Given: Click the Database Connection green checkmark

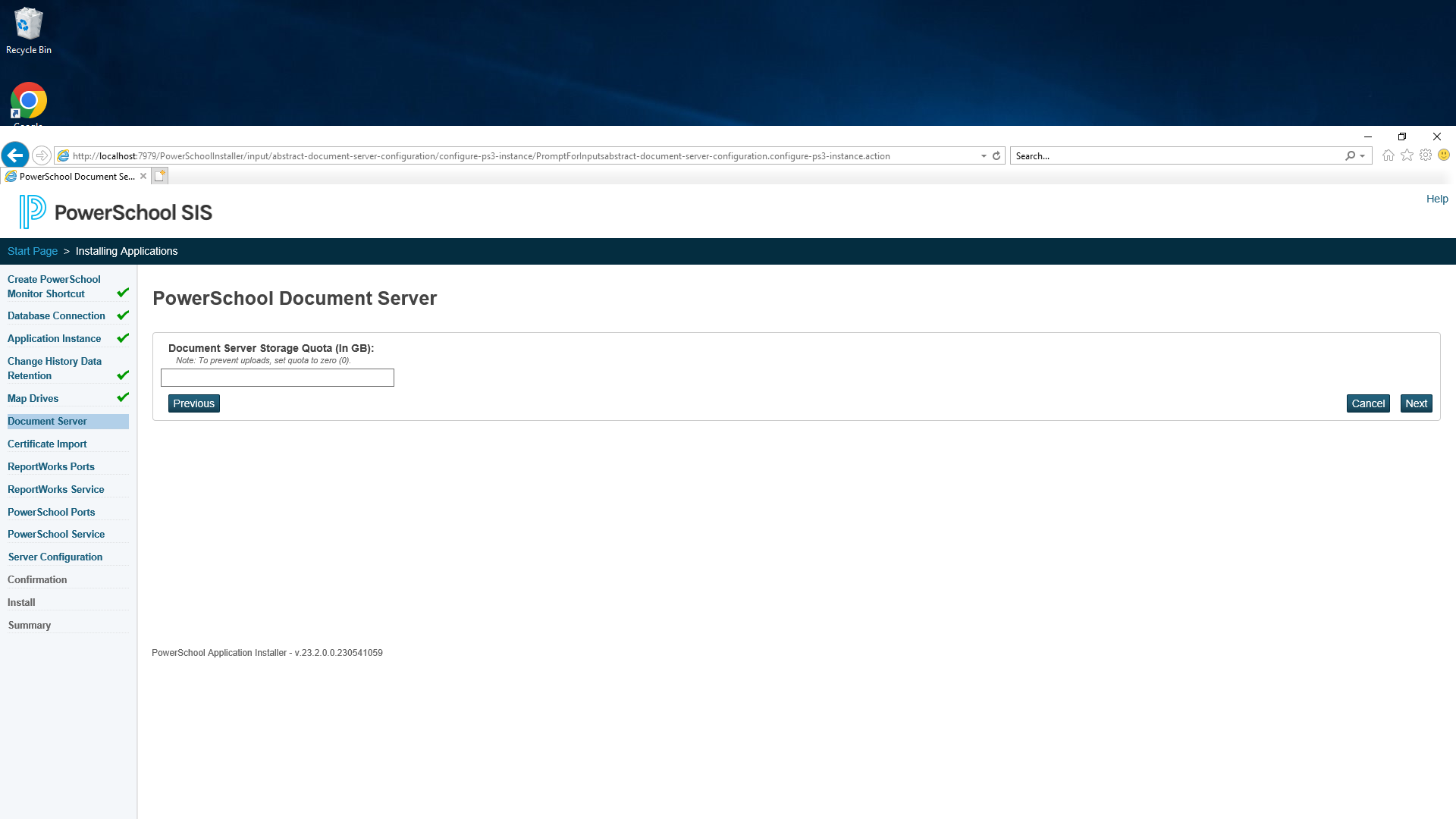Looking at the screenshot, I should 123,315.
